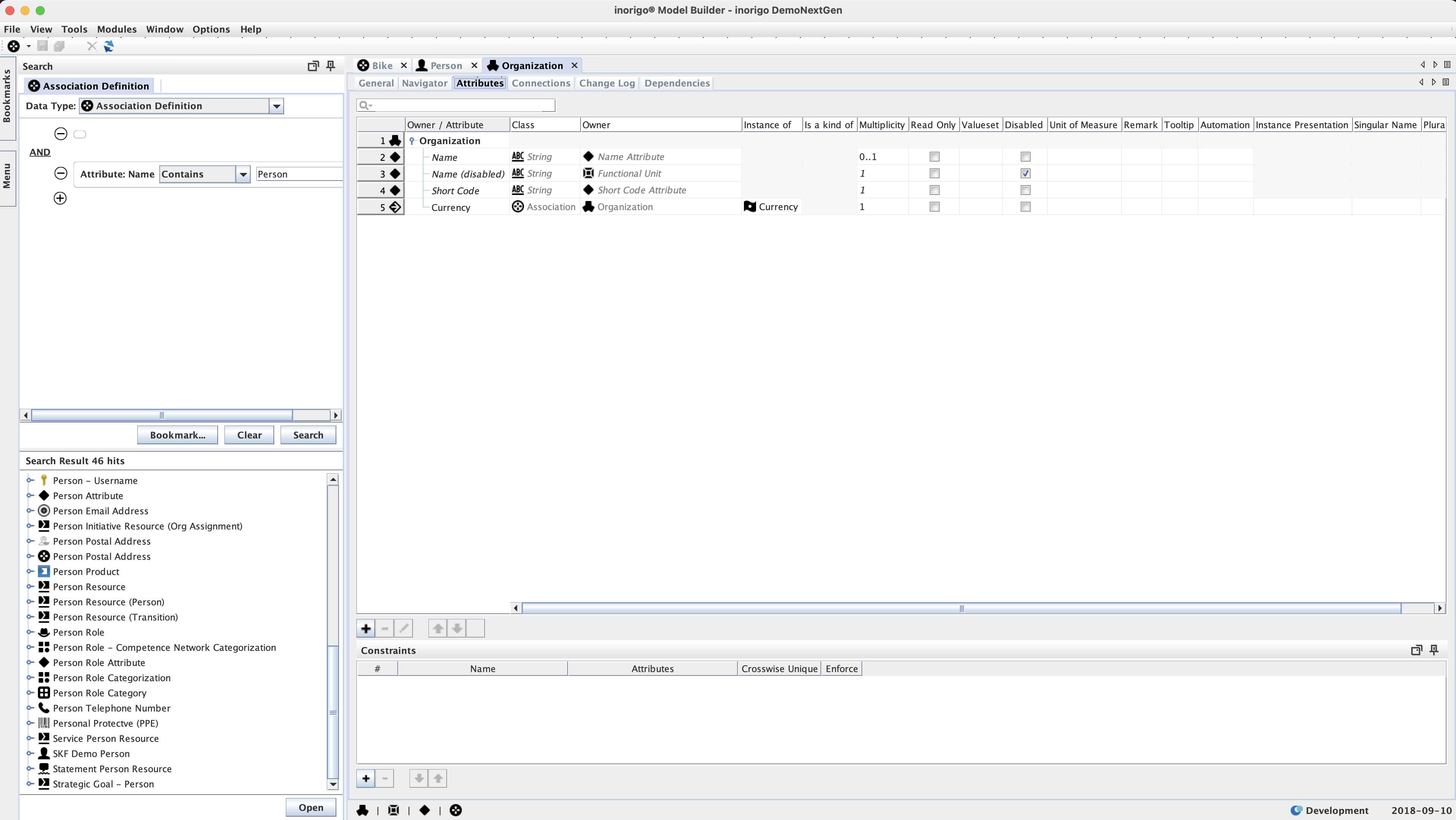The height and width of the screenshot is (820, 1456).
Task: Open the Modules menu
Action: pyautogui.click(x=116, y=30)
